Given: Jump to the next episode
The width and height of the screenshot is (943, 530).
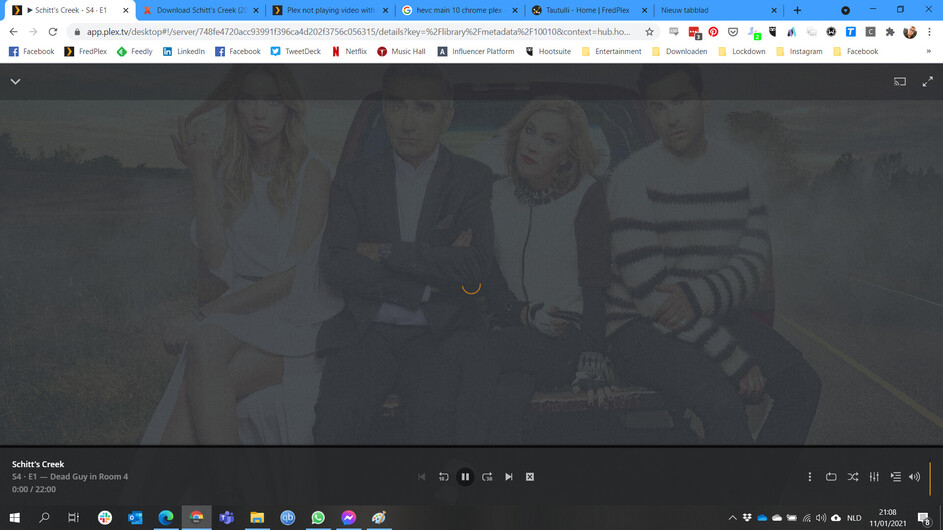Looking at the screenshot, I should tap(509, 476).
